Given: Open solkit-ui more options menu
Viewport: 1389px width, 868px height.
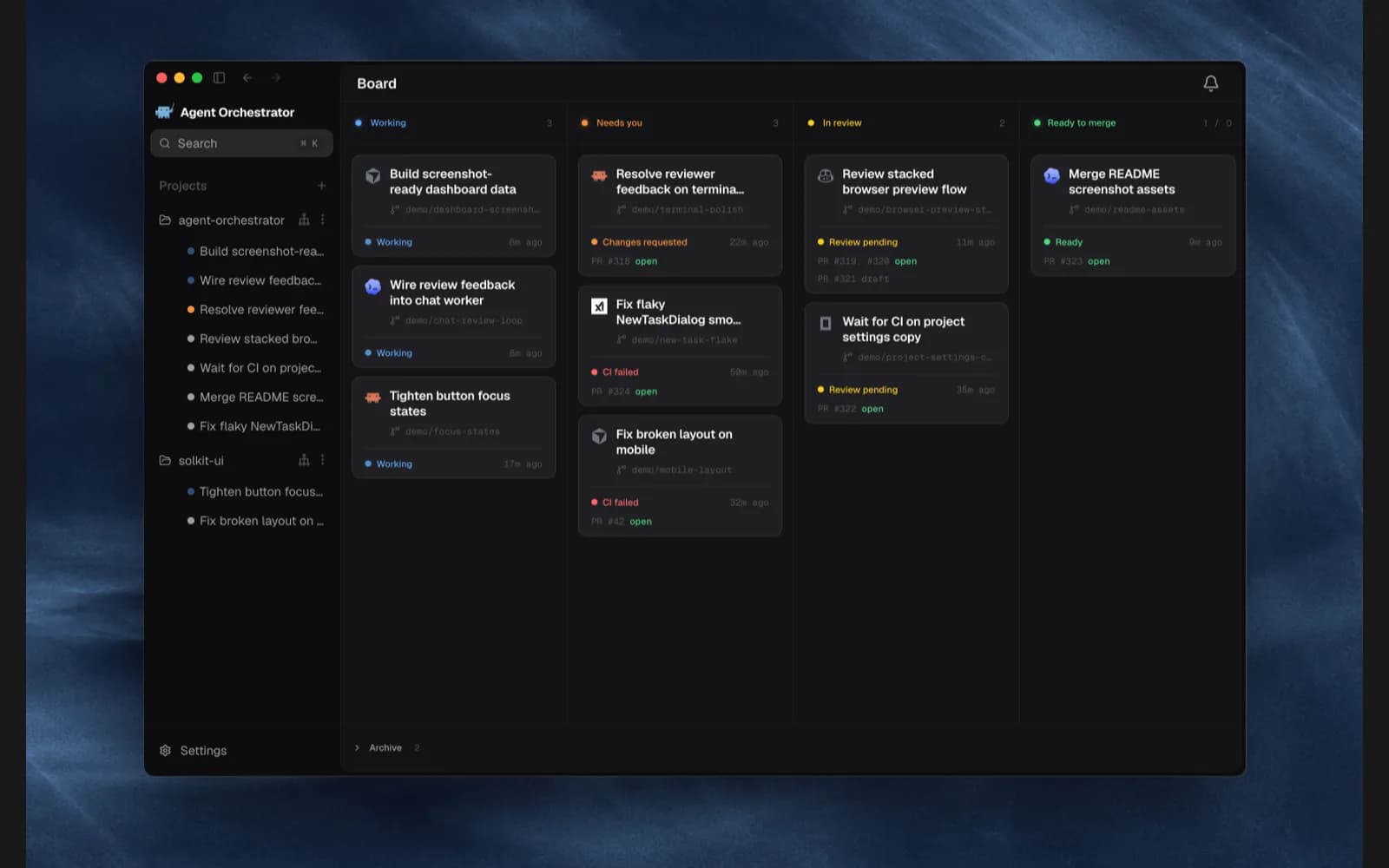Looking at the screenshot, I should (x=323, y=460).
